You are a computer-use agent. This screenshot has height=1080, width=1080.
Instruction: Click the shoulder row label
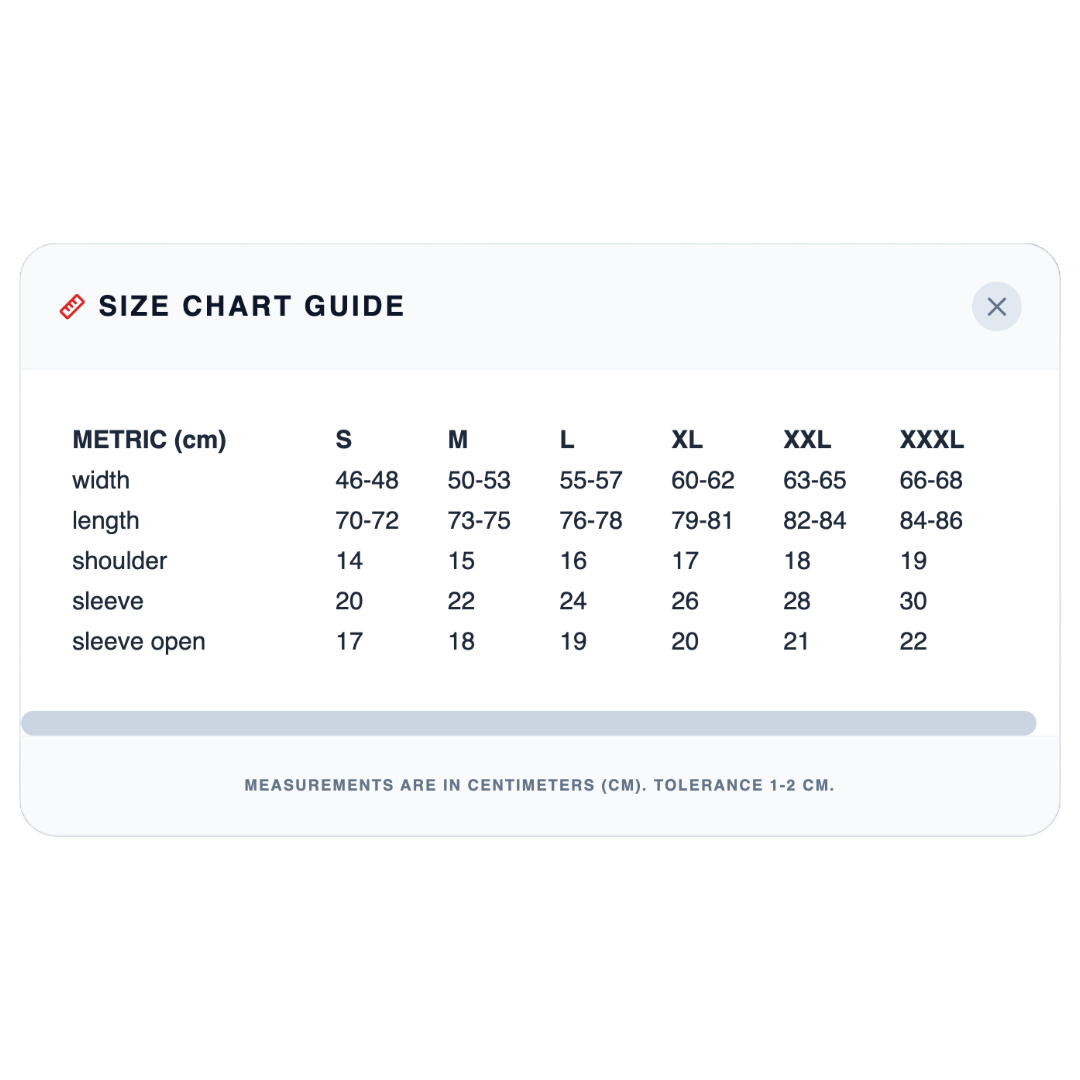[120, 561]
